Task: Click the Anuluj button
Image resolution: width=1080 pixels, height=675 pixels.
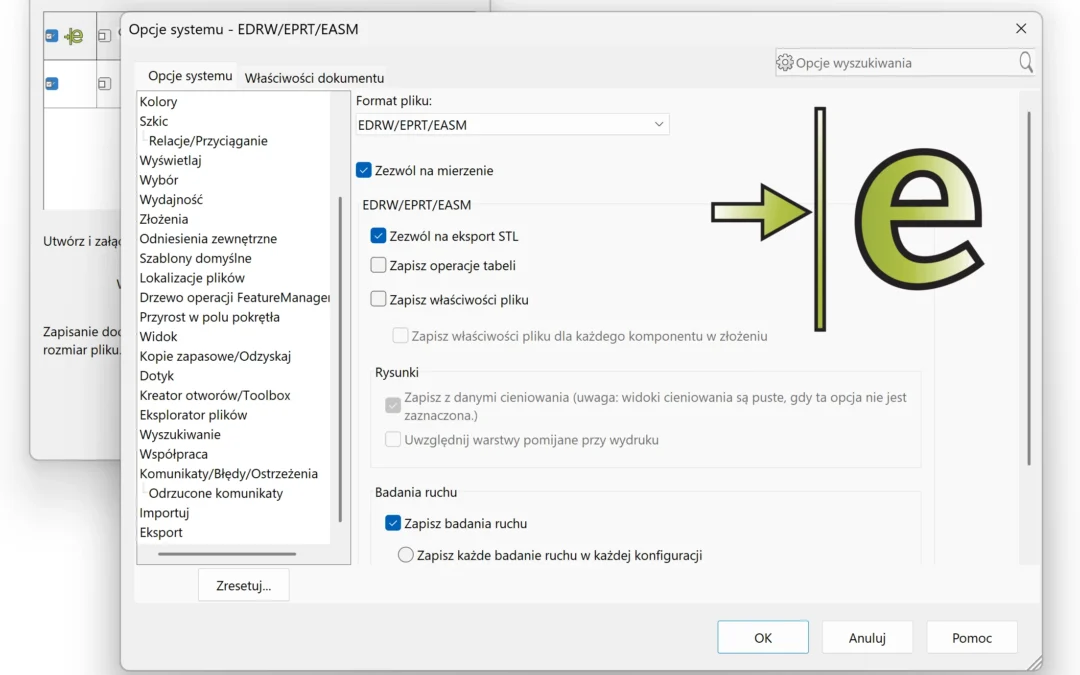Action: 867,637
